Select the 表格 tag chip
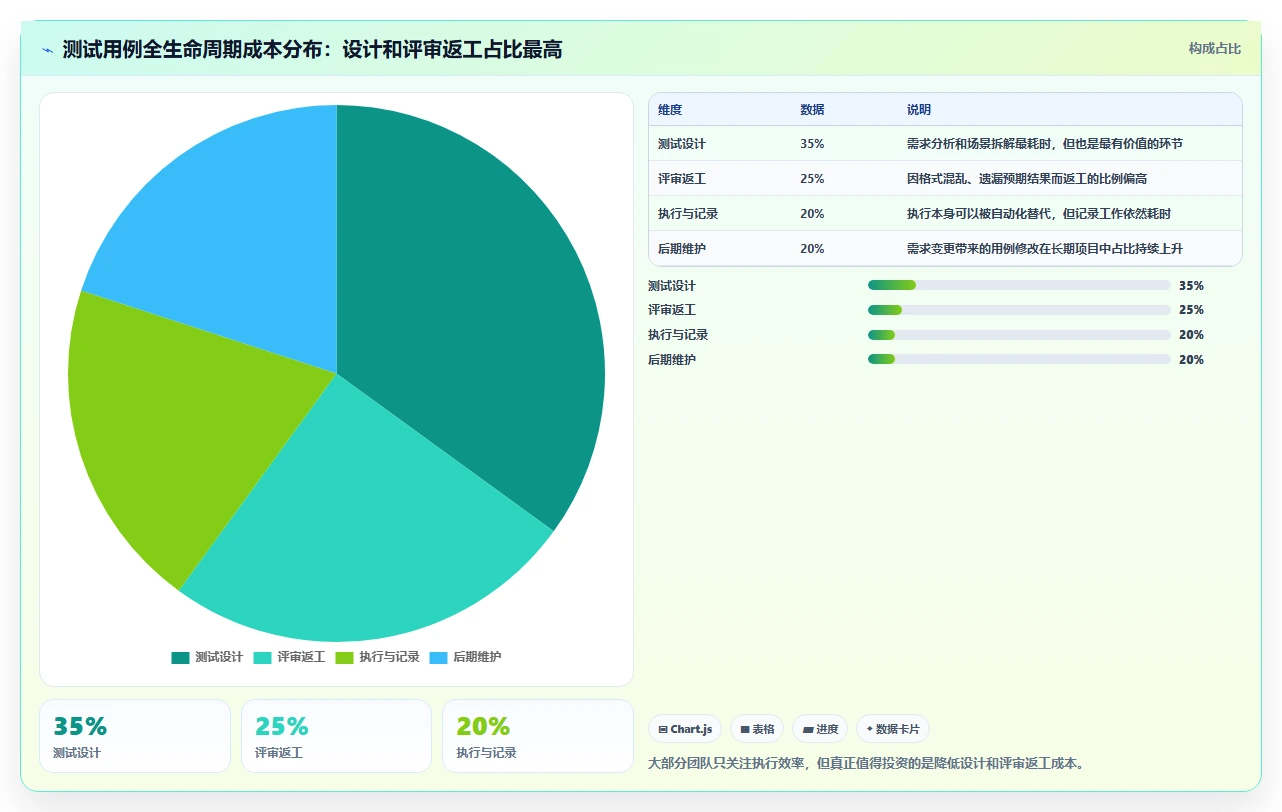1282x812 pixels. pos(757,729)
